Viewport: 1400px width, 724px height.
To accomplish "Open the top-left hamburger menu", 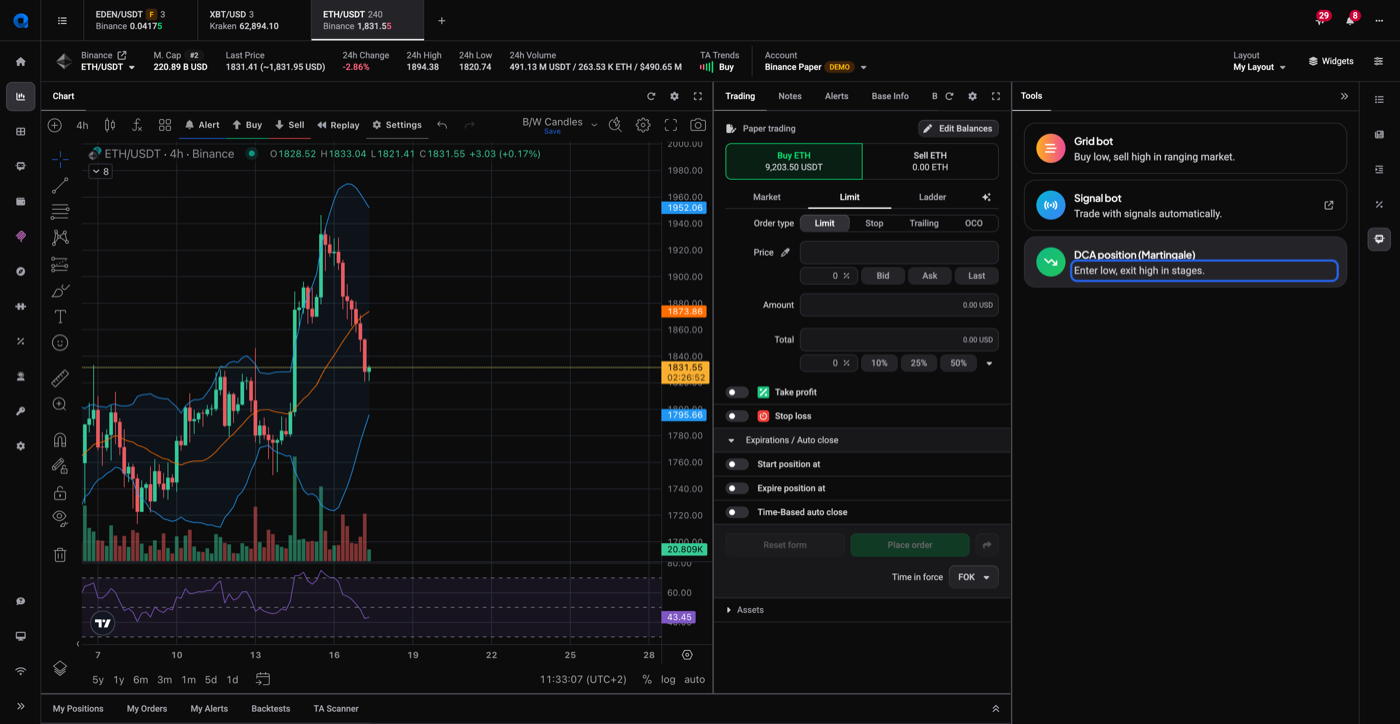I will (x=62, y=20).
